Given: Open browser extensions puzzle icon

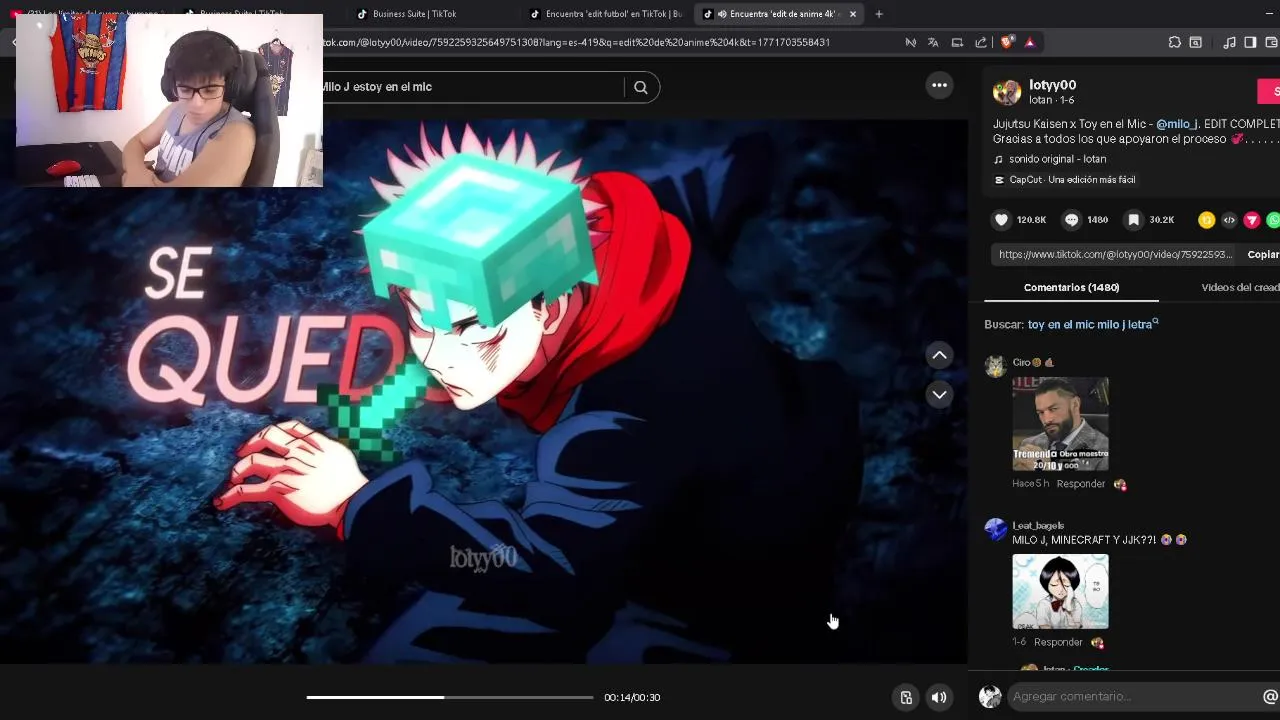Looking at the screenshot, I should pyautogui.click(x=1174, y=42).
